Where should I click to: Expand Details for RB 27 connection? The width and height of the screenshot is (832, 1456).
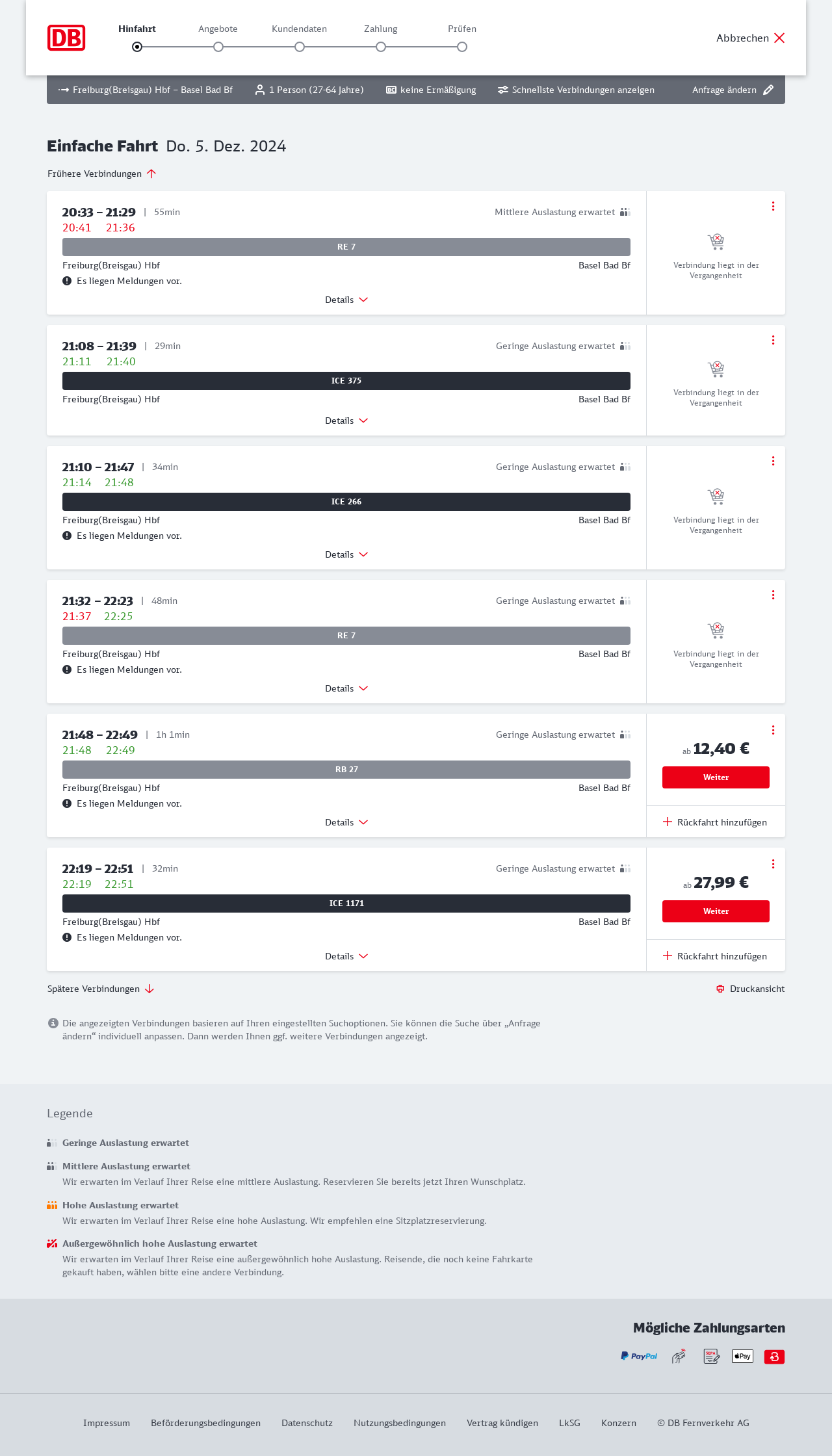coord(346,822)
